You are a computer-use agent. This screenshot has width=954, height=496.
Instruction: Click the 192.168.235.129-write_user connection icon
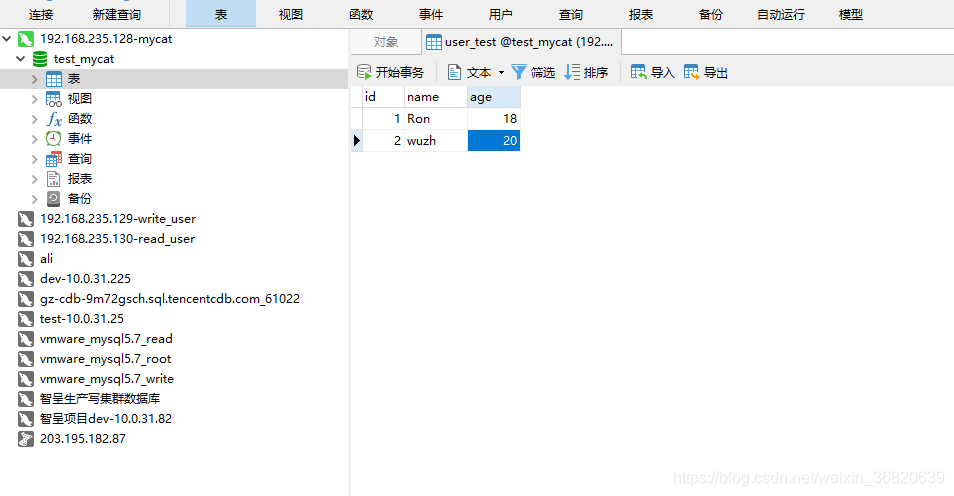26,219
